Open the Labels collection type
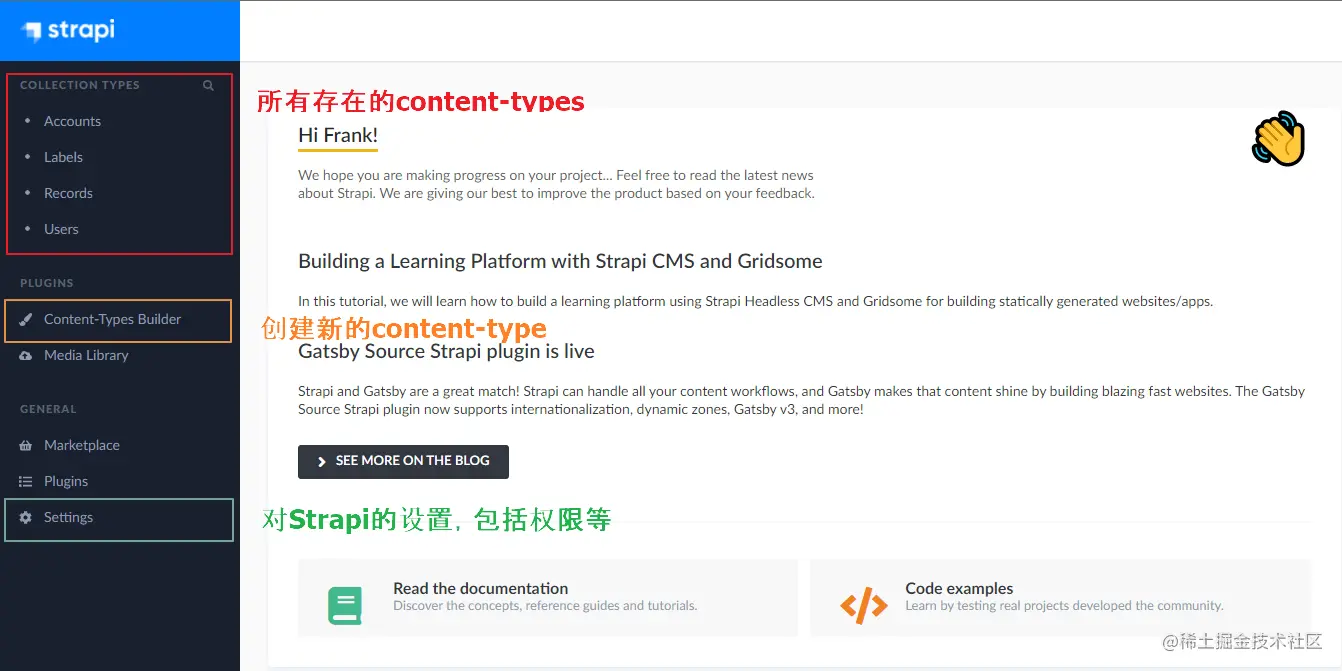Screen dimensions: 1342x671 point(63,157)
